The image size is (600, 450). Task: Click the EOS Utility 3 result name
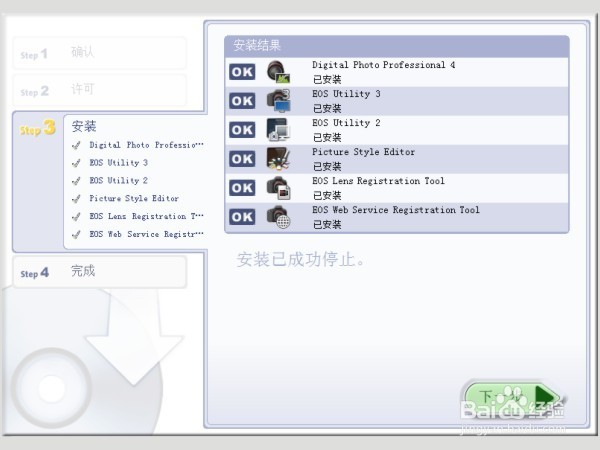(x=346, y=94)
